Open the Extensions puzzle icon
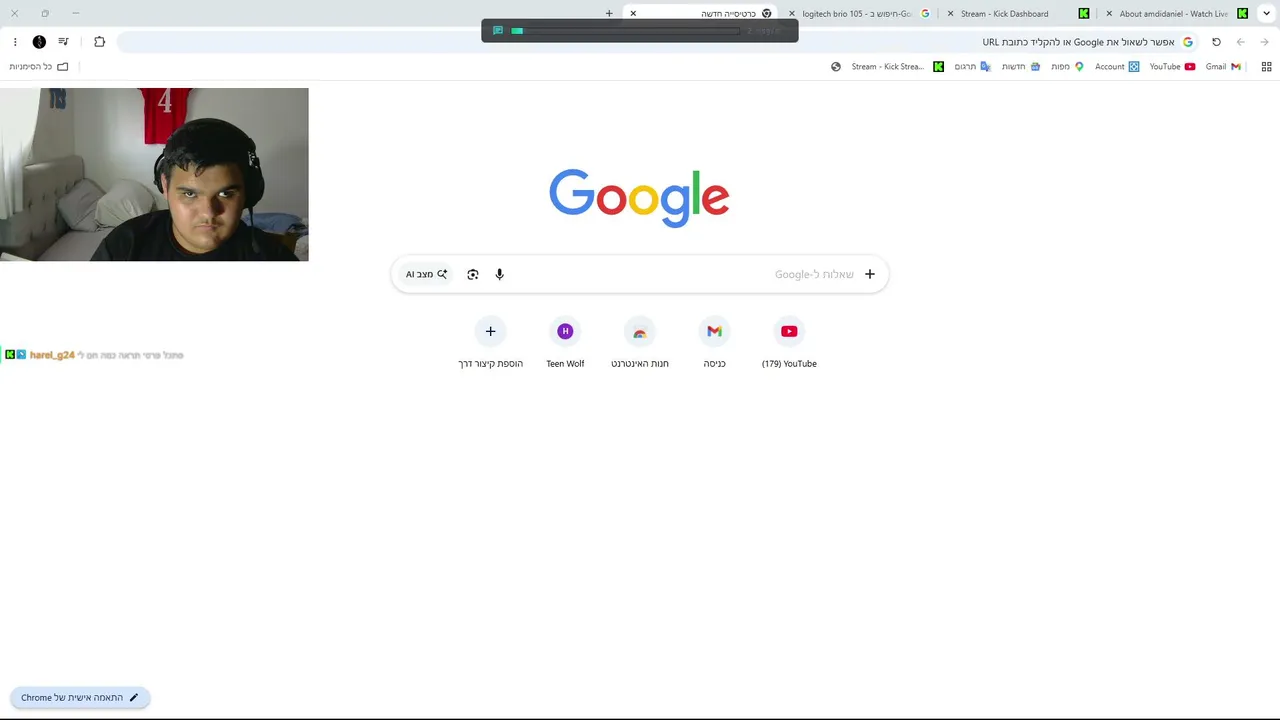The image size is (1280, 720). pyautogui.click(x=99, y=42)
